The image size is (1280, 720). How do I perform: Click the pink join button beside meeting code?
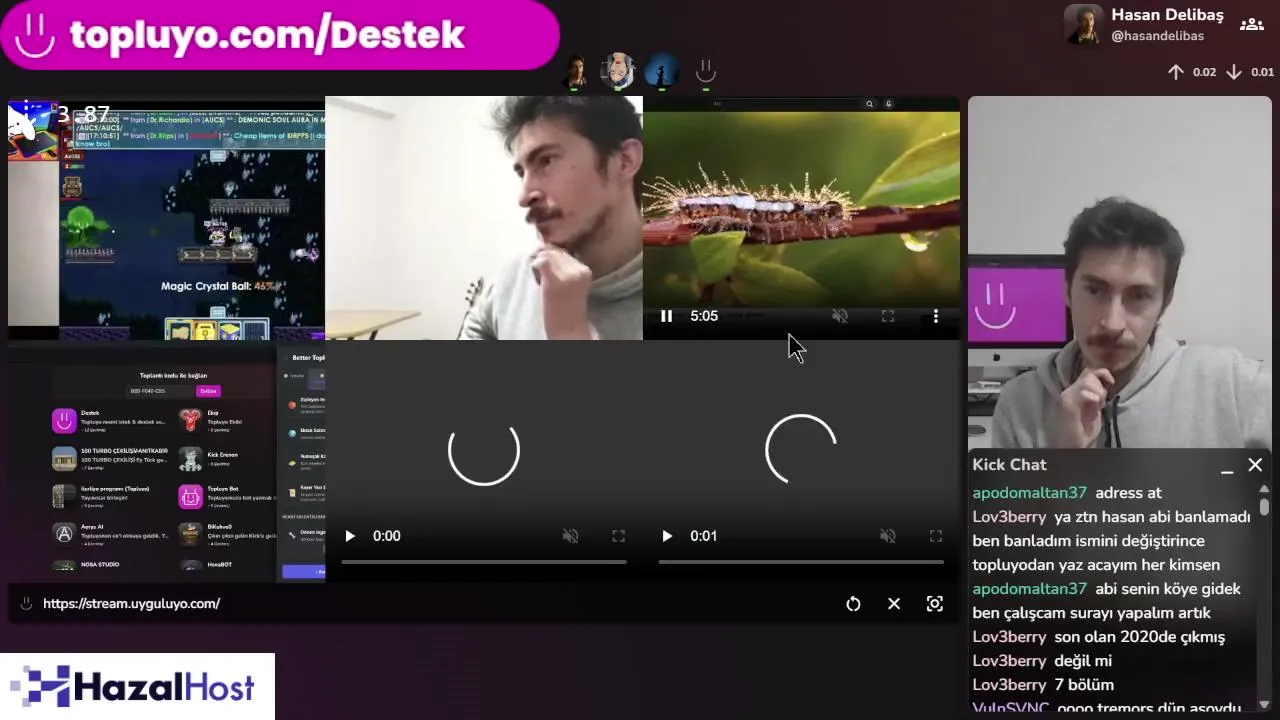(208, 391)
